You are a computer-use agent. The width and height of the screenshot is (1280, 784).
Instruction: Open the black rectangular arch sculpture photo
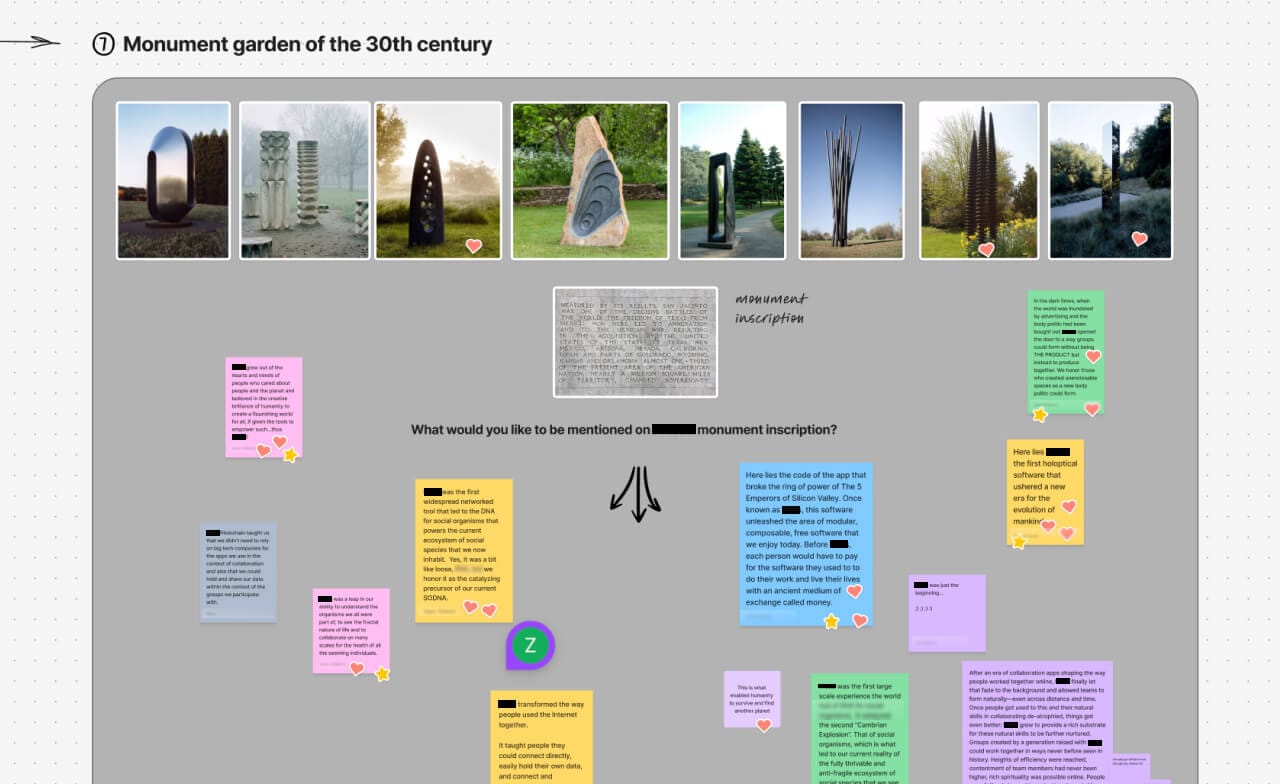tap(732, 180)
